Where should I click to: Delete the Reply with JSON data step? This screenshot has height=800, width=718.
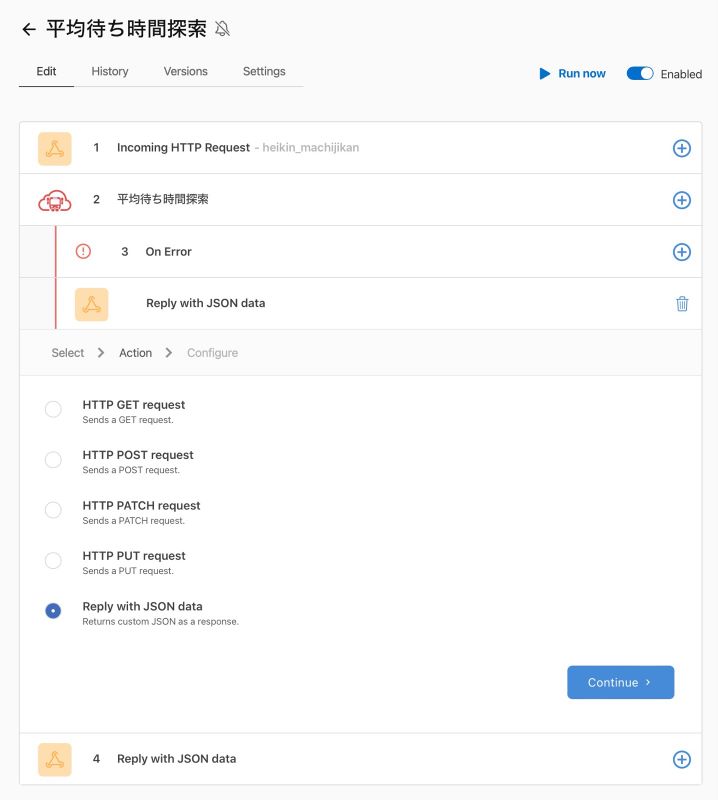(682, 304)
